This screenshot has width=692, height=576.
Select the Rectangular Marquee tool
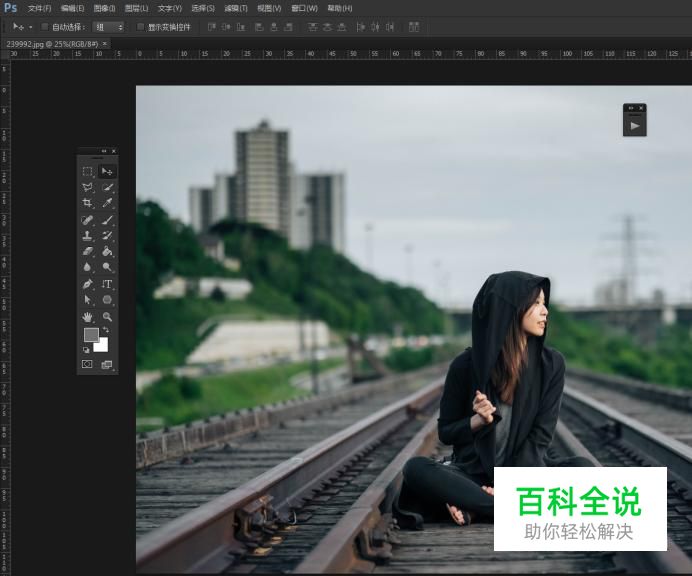click(x=88, y=172)
